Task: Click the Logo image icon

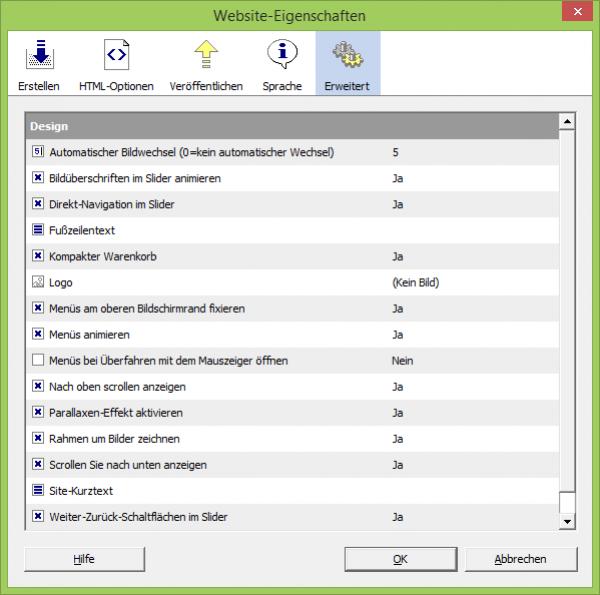Action: point(38,283)
